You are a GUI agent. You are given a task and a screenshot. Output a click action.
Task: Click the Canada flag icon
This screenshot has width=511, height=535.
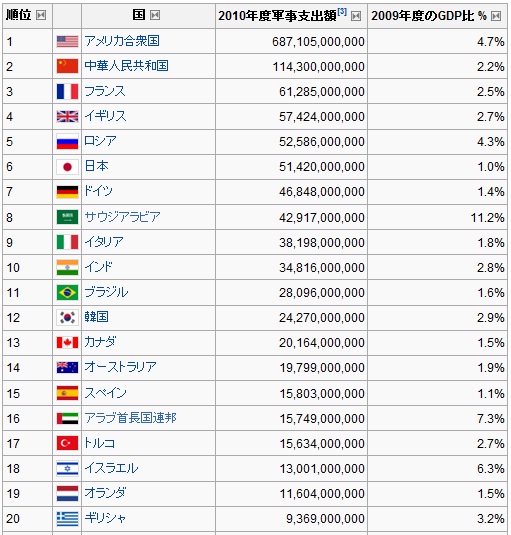pyautogui.click(x=67, y=343)
